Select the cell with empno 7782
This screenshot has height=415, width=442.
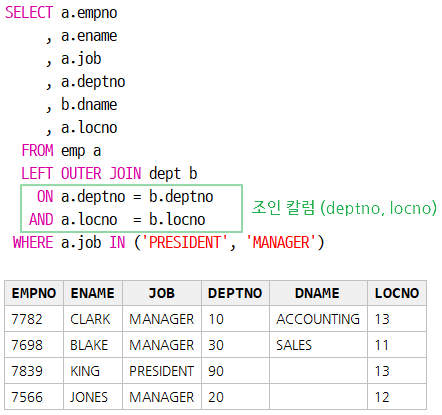34,319
